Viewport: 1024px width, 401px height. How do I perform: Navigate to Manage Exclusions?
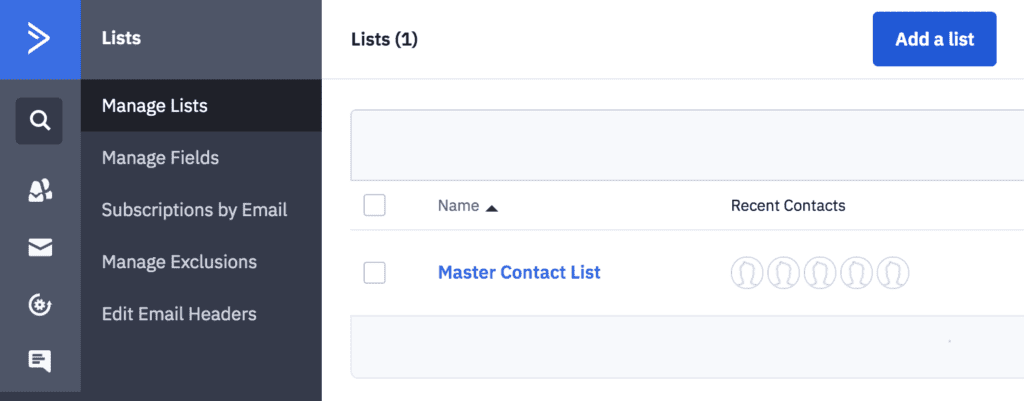[179, 262]
